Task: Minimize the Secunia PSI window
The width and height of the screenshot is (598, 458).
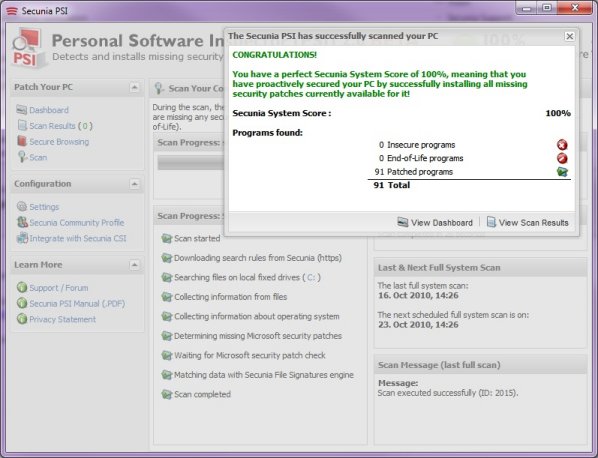Action: click(x=527, y=8)
